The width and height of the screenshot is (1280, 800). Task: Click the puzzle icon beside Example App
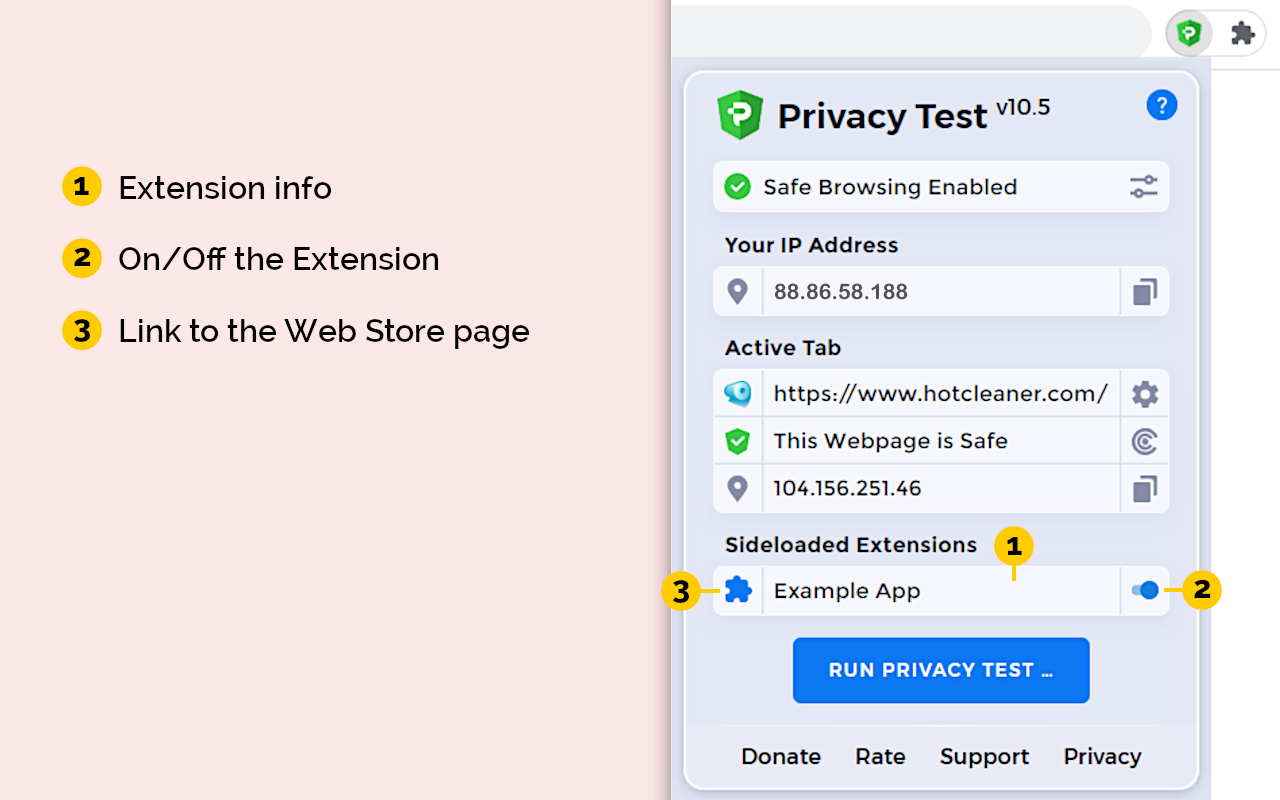(x=737, y=591)
